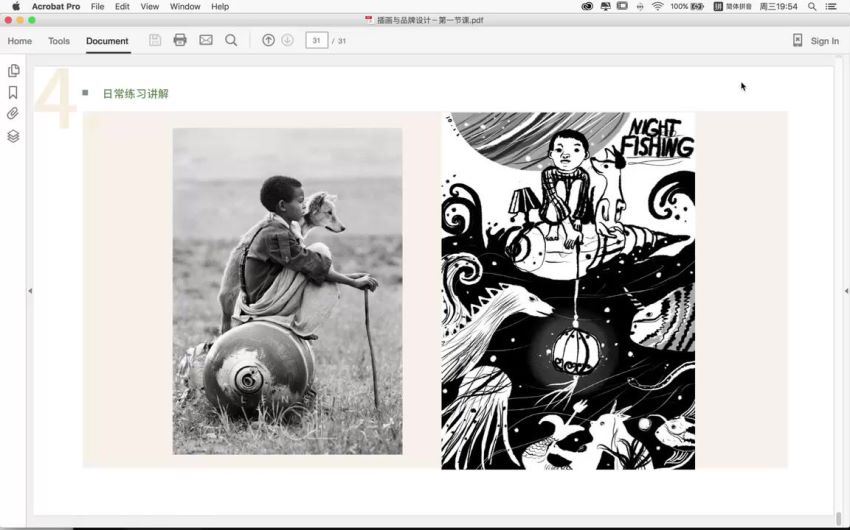
Task: Click the Night Fishing illustration
Action: tap(568, 290)
